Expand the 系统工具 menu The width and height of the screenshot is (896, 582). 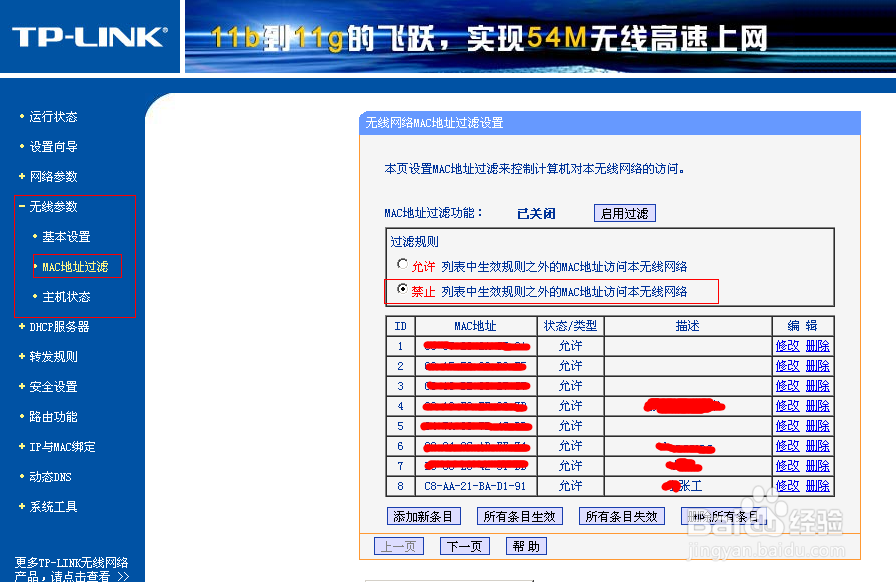tap(53, 507)
